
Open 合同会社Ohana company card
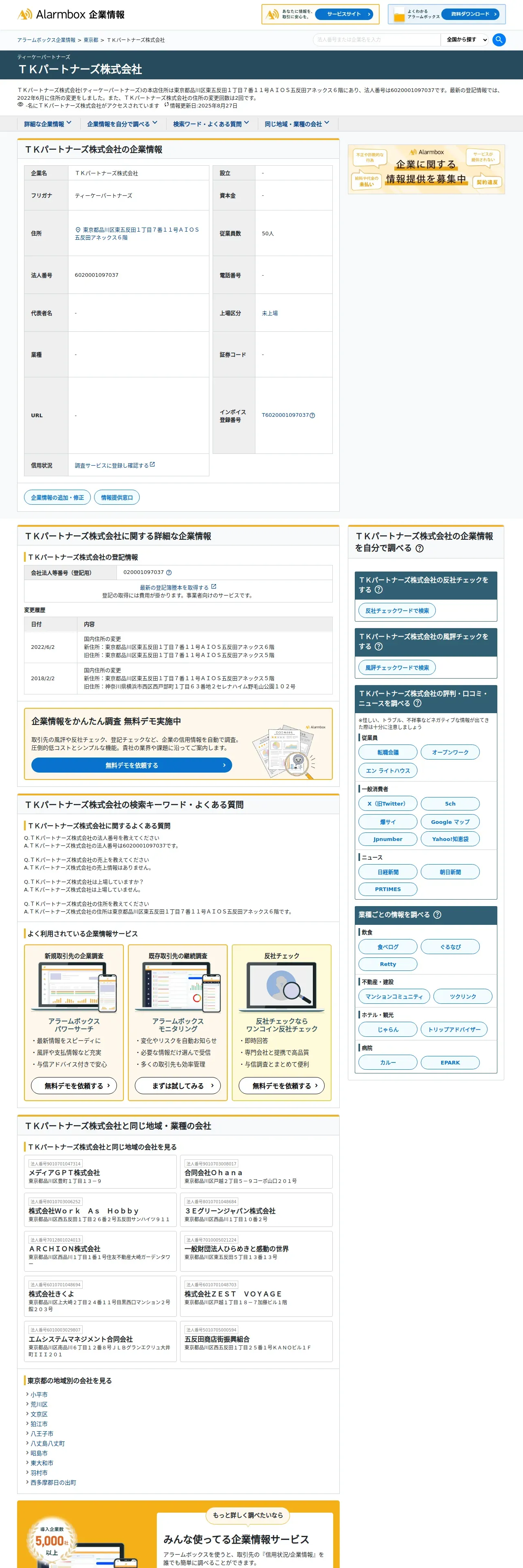pos(256,1172)
